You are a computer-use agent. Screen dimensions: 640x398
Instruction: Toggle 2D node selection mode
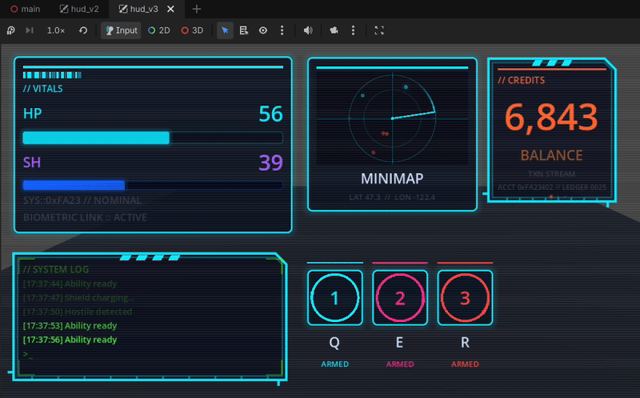click(159, 30)
